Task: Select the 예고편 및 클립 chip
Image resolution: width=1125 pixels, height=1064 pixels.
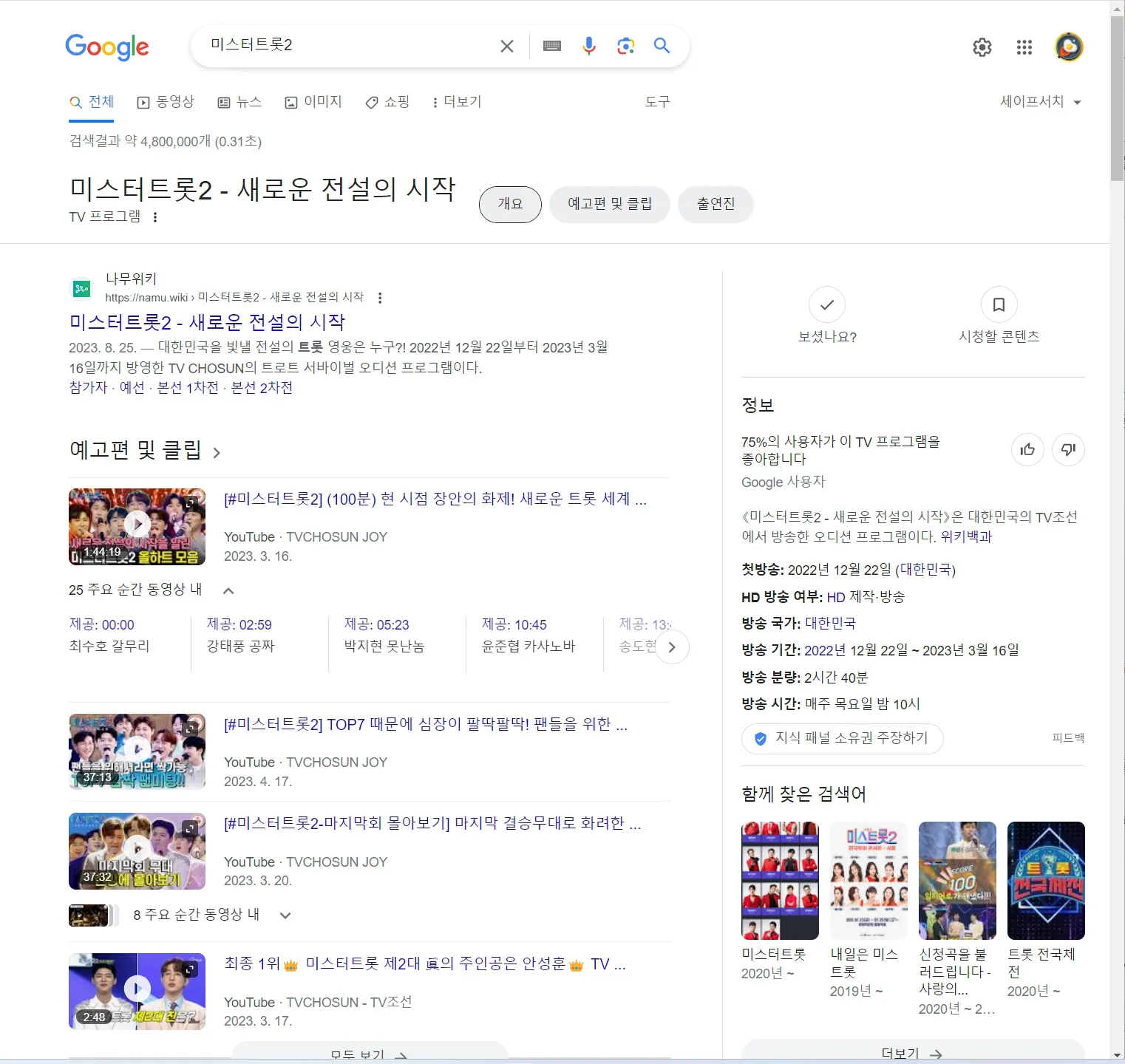Action: pos(610,205)
